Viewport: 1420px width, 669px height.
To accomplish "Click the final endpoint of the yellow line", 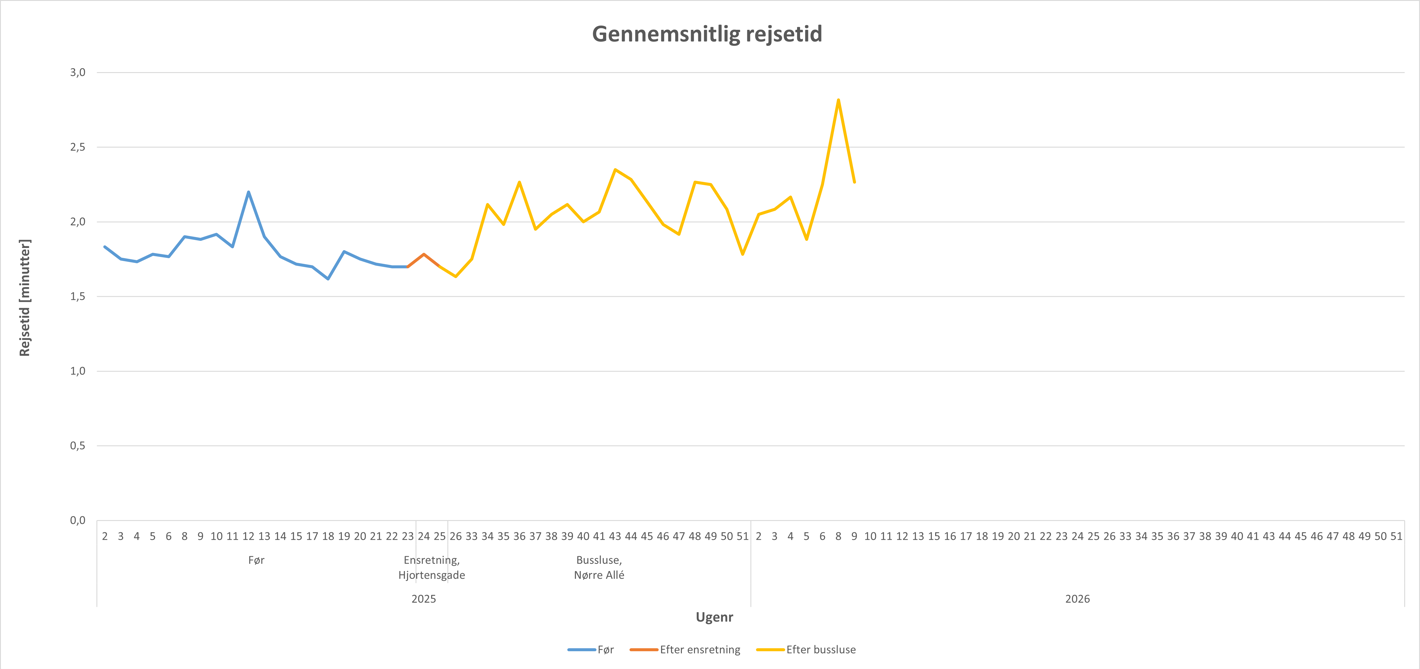I will [x=854, y=182].
